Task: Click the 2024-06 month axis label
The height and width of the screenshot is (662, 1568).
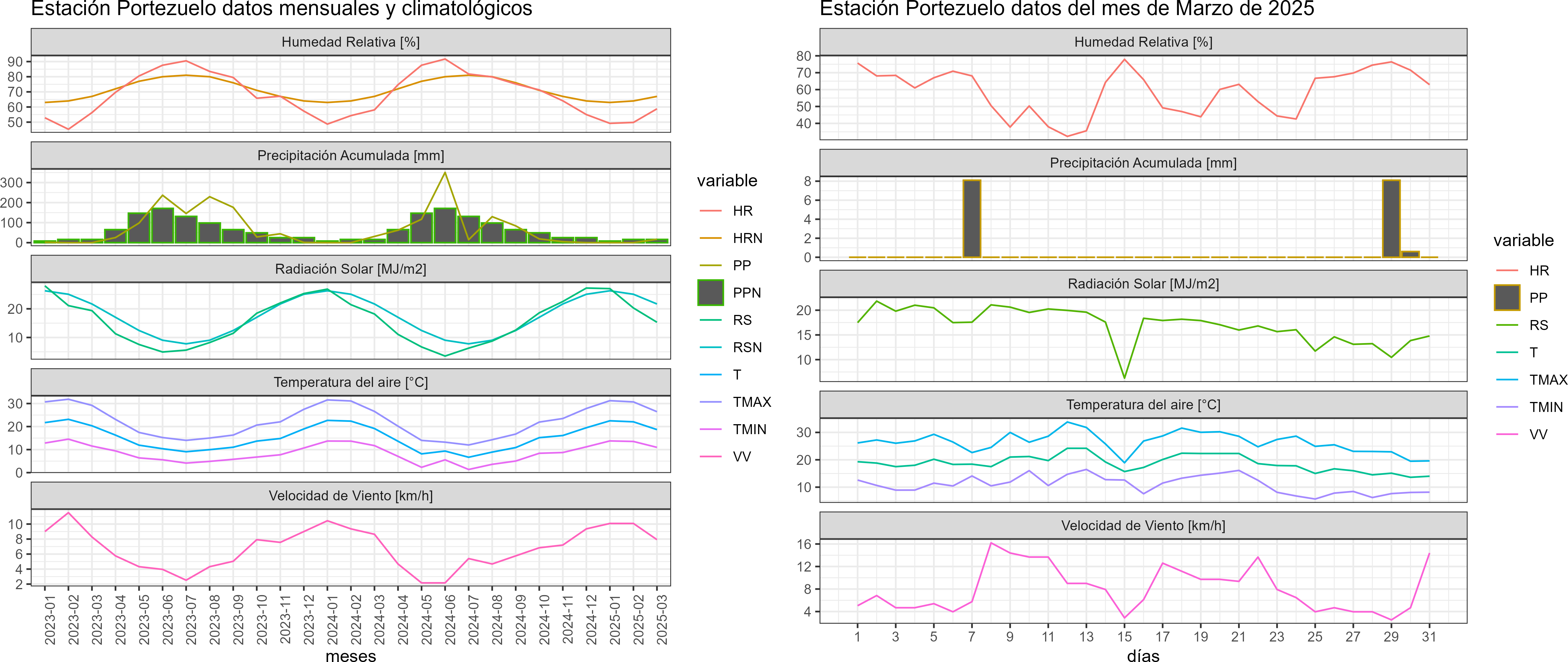Action: [450, 619]
